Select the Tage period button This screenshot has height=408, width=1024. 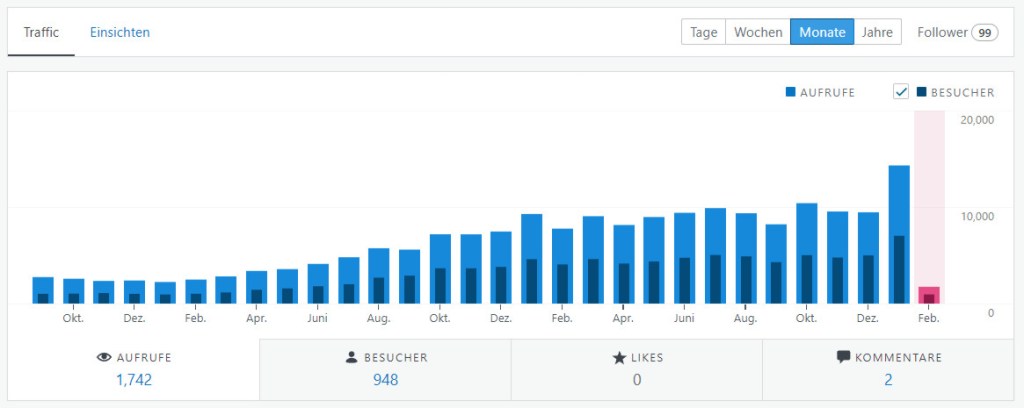click(x=703, y=32)
